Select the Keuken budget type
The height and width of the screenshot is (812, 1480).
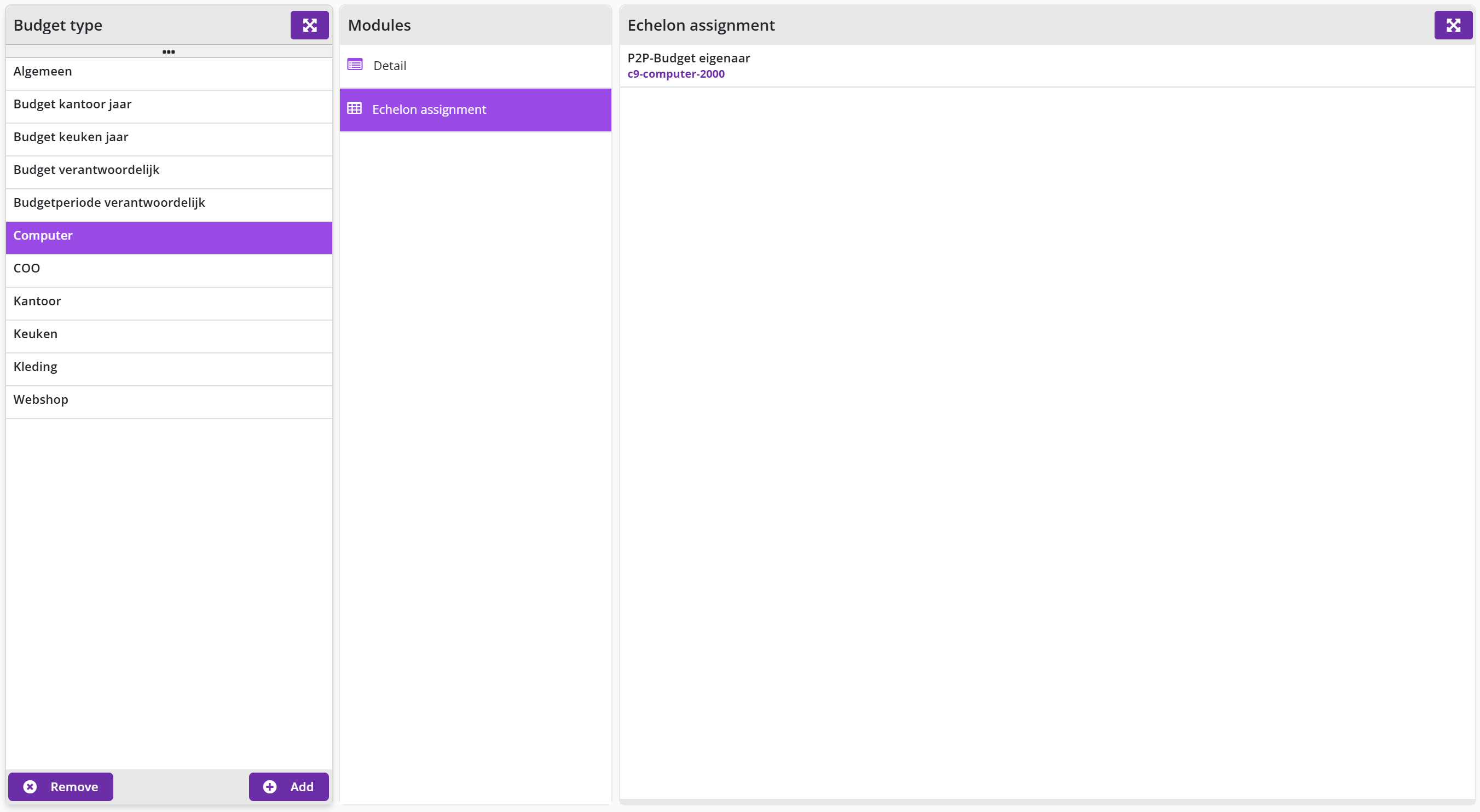click(x=169, y=335)
